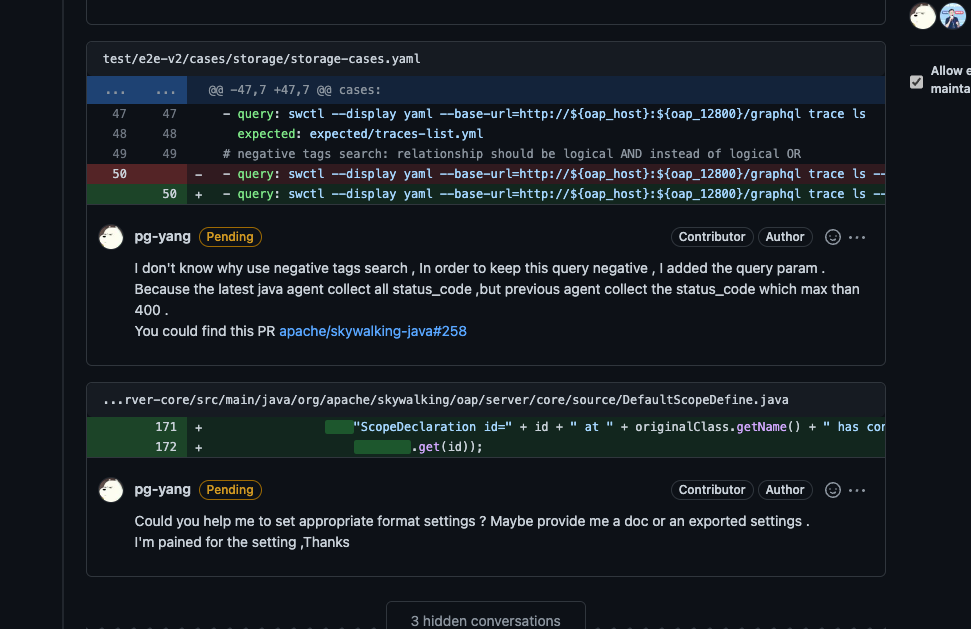Click pg-yang avatar on the format settings comment
Viewport: 971px width, 629px height.
[x=111, y=490]
